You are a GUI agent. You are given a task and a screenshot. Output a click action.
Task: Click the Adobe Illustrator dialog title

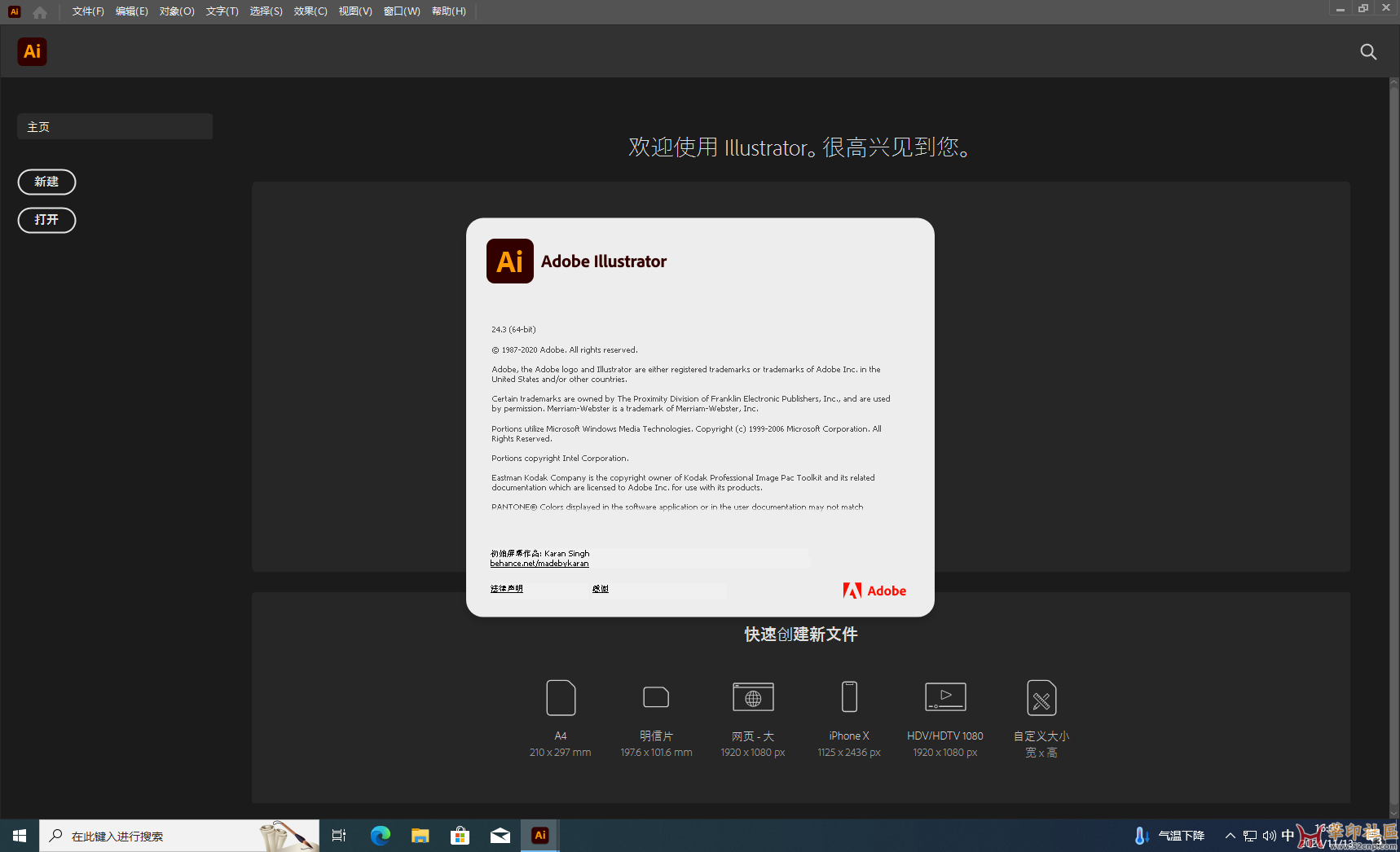[x=604, y=261]
